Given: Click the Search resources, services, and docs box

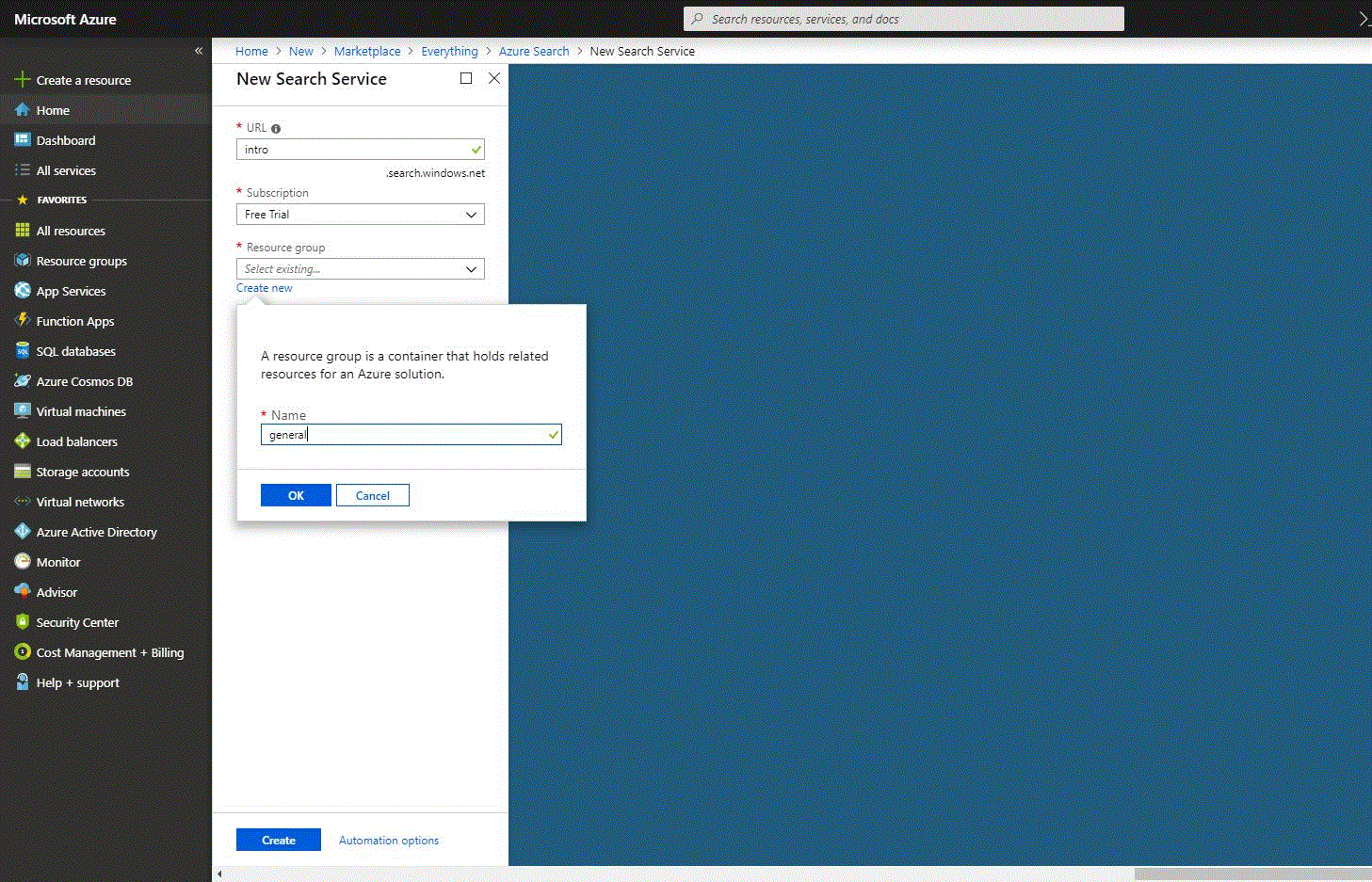Looking at the screenshot, I should point(904,19).
